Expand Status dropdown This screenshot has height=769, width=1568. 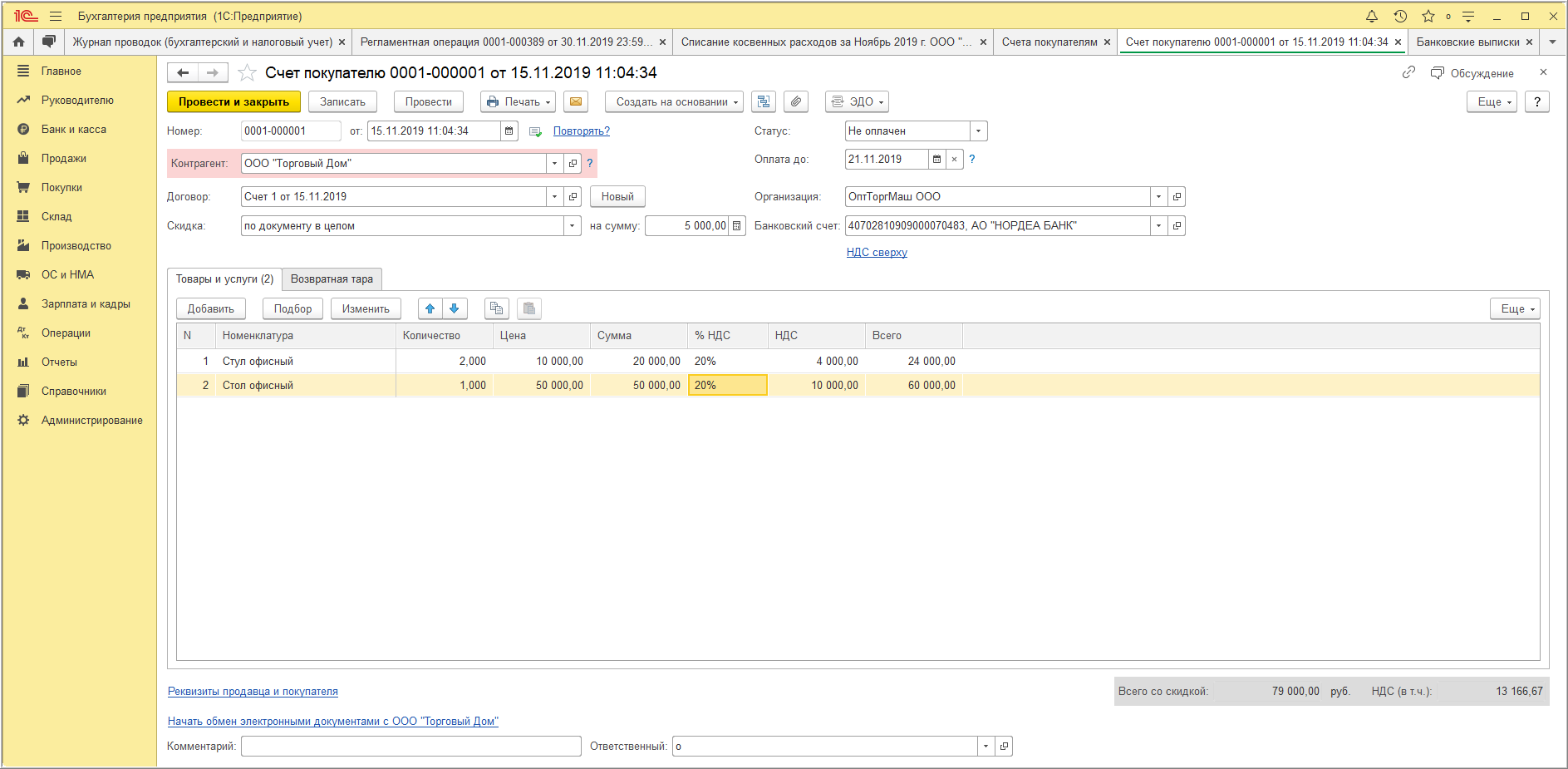[x=979, y=131]
